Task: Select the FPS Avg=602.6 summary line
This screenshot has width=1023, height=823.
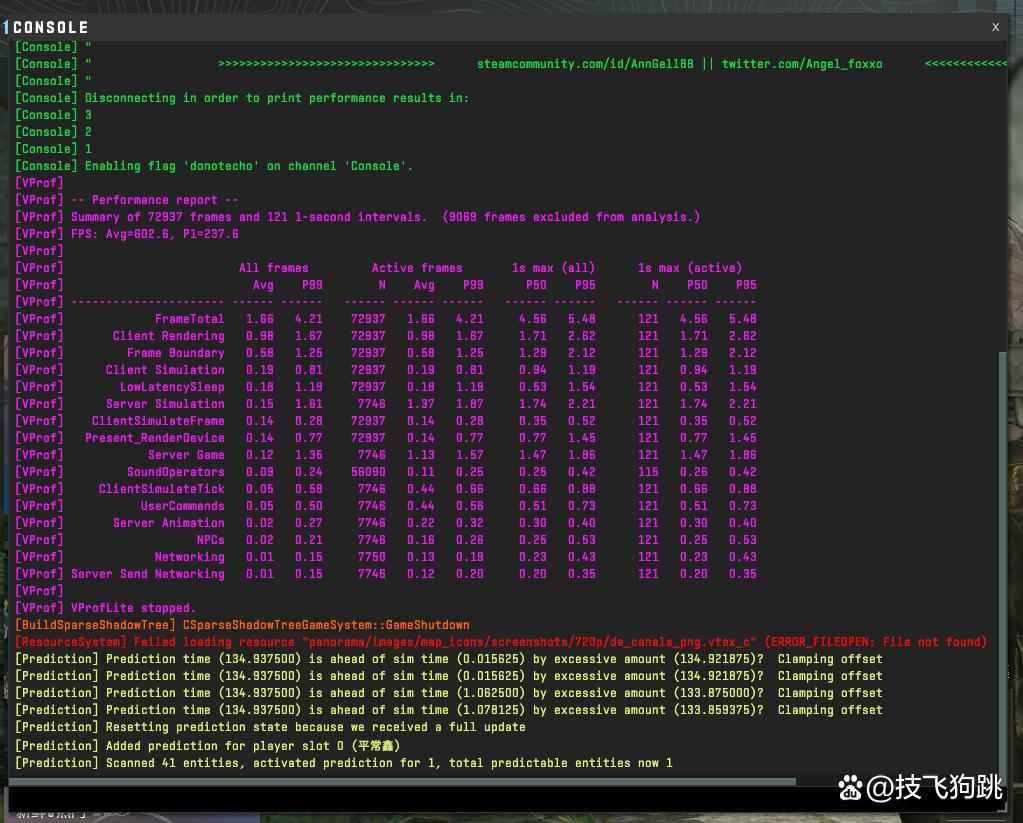Action: pos(155,234)
